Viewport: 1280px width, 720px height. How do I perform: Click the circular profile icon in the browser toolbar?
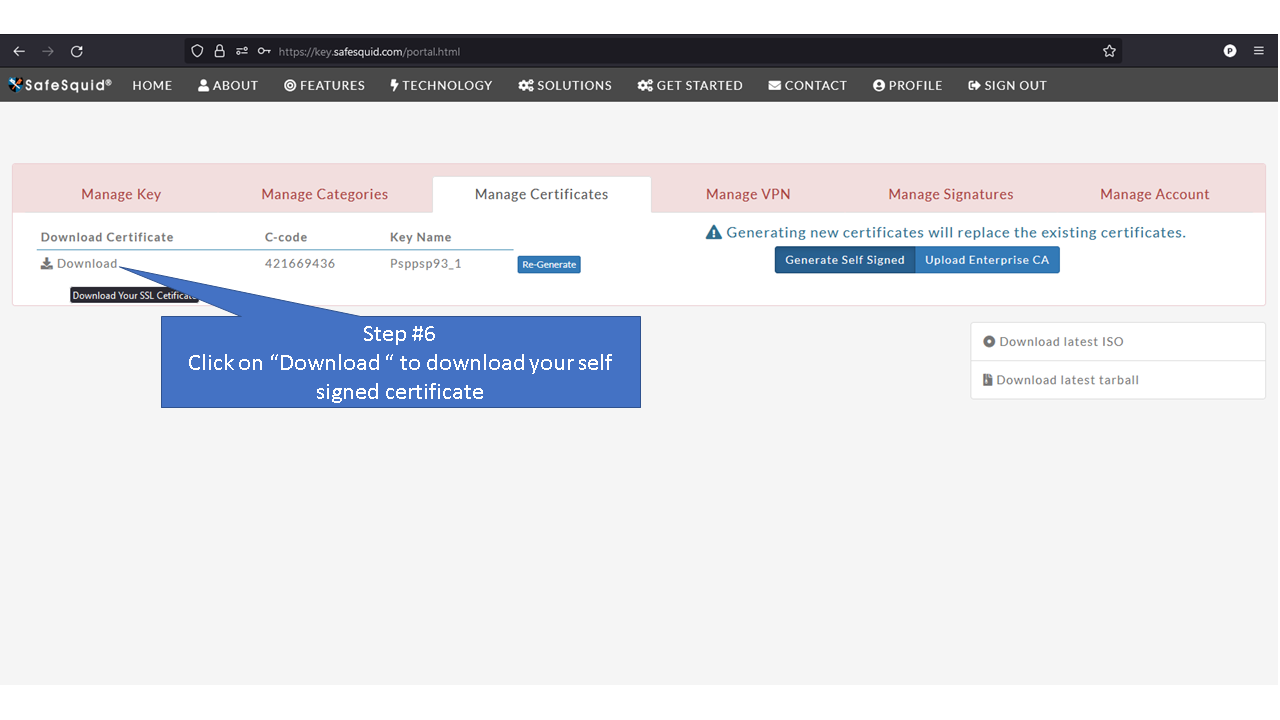click(x=1229, y=50)
